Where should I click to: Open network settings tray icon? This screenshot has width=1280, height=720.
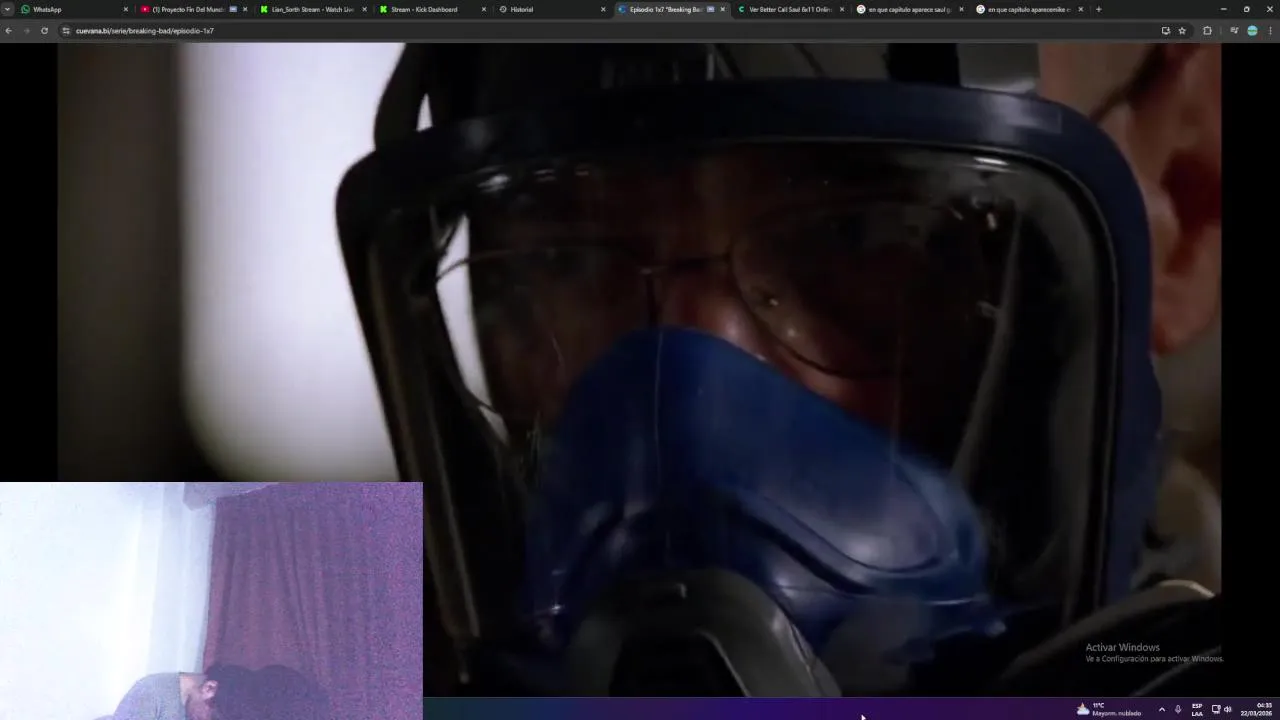coord(1216,709)
